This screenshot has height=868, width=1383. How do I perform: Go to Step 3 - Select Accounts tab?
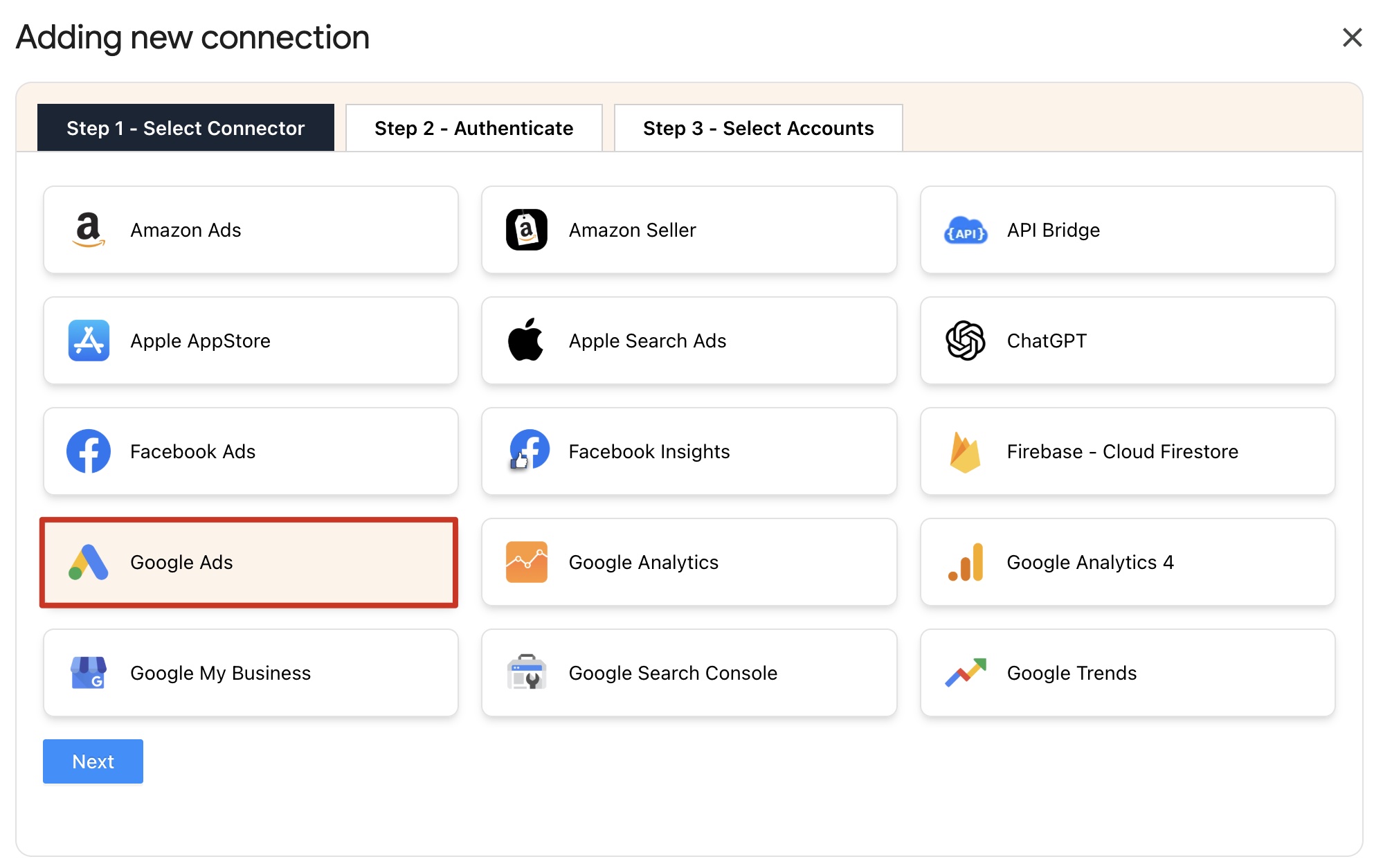[759, 128]
